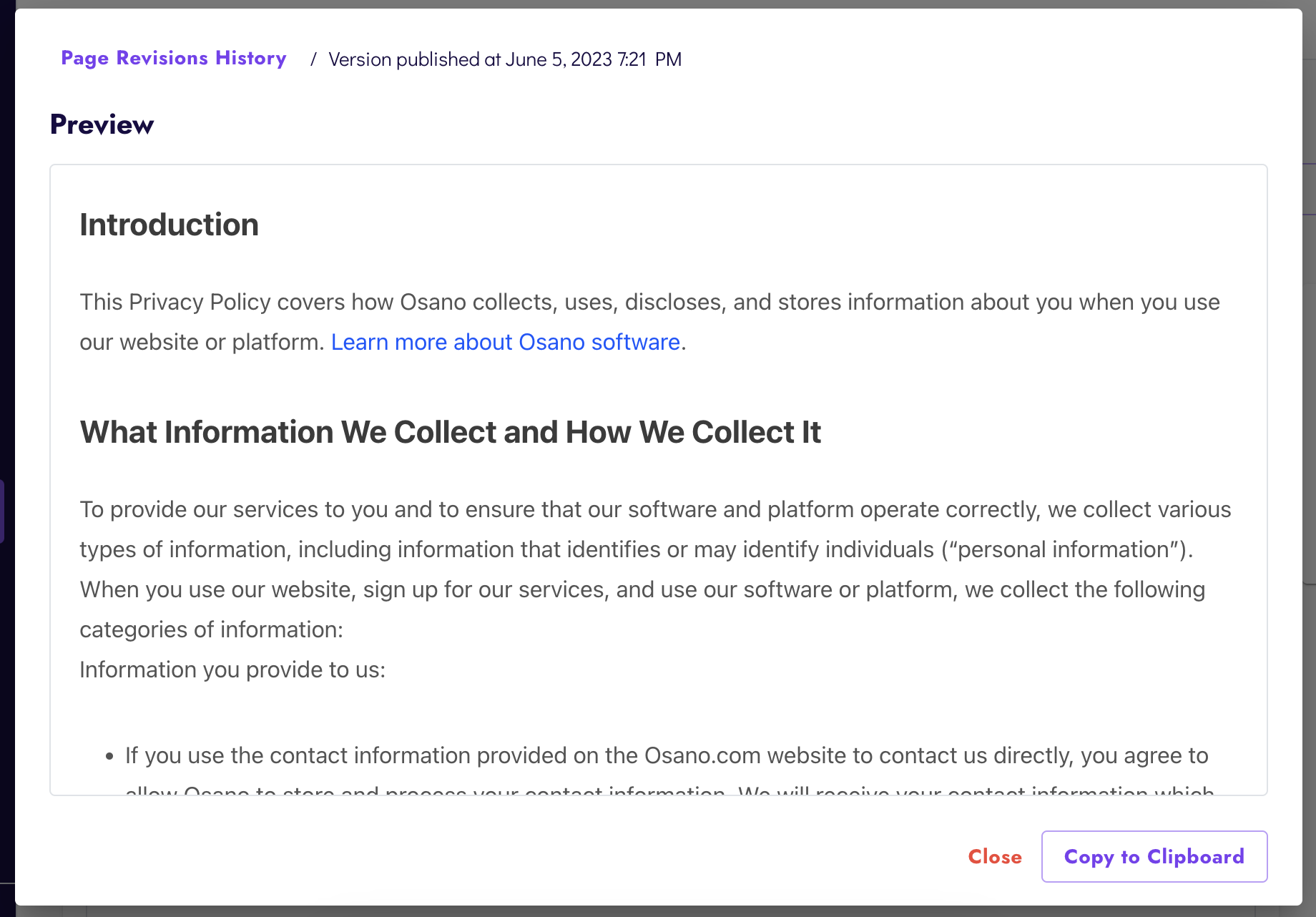Click the line beginning categories of information
This screenshot has height=917, width=1316.
pos(211,629)
